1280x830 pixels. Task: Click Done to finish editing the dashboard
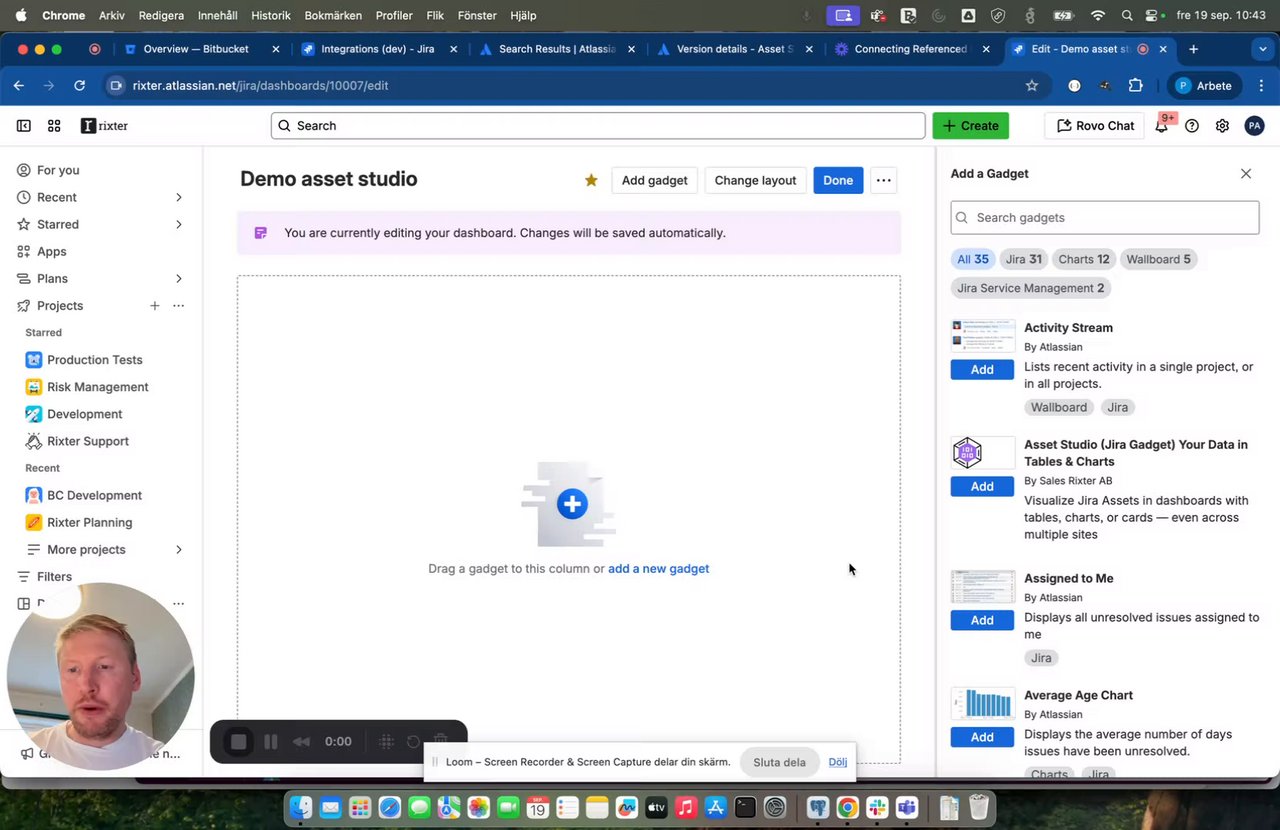[838, 180]
